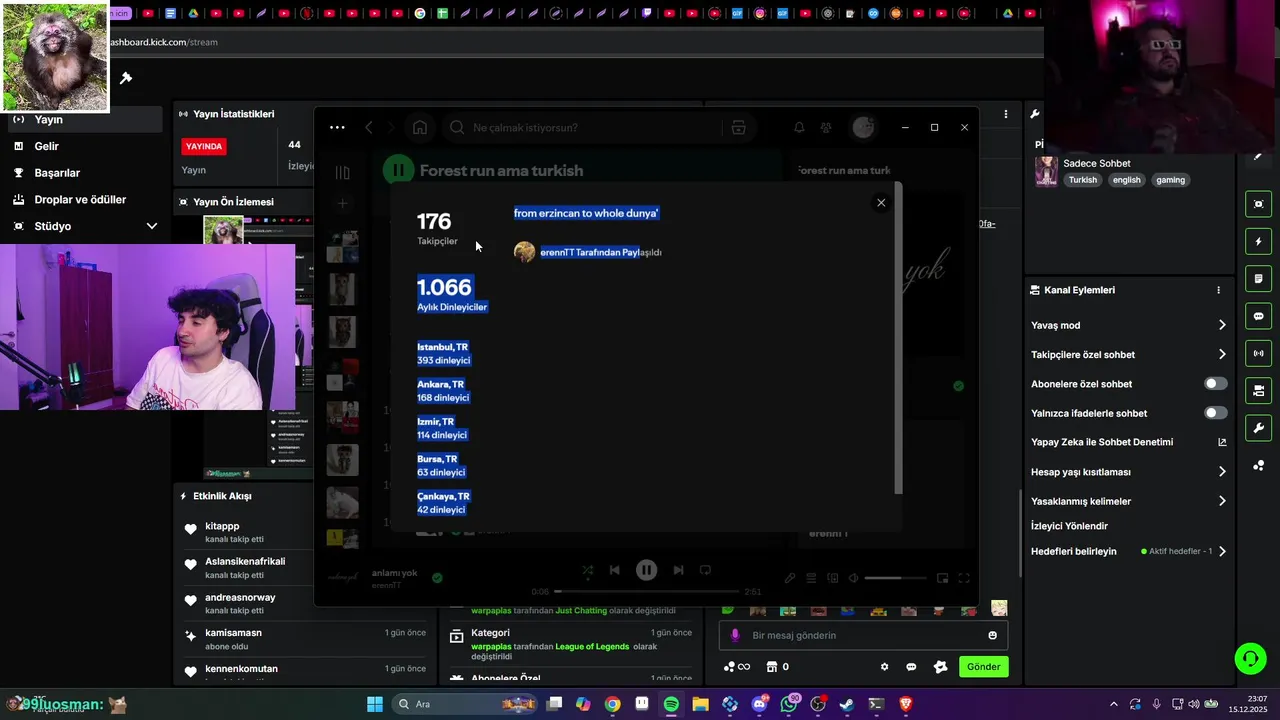The width and height of the screenshot is (1280, 720).
Task: Open Spotify connect to device icon
Action: (832, 578)
